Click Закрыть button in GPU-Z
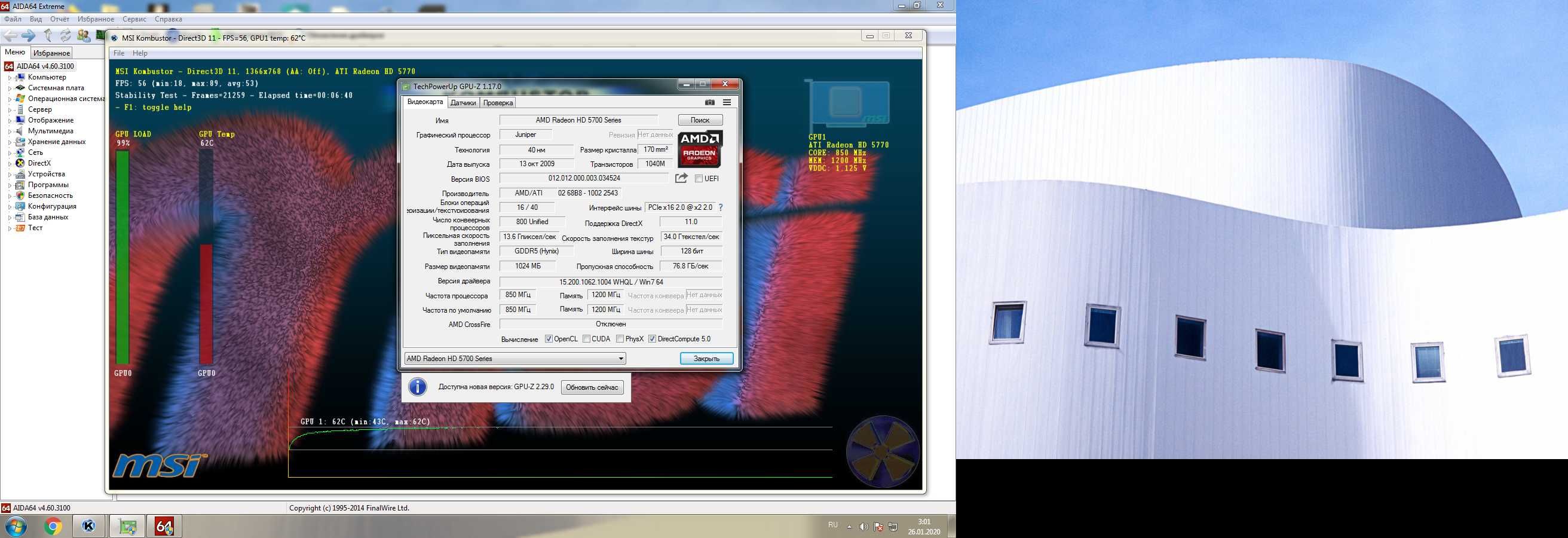The image size is (1568, 538). click(707, 359)
